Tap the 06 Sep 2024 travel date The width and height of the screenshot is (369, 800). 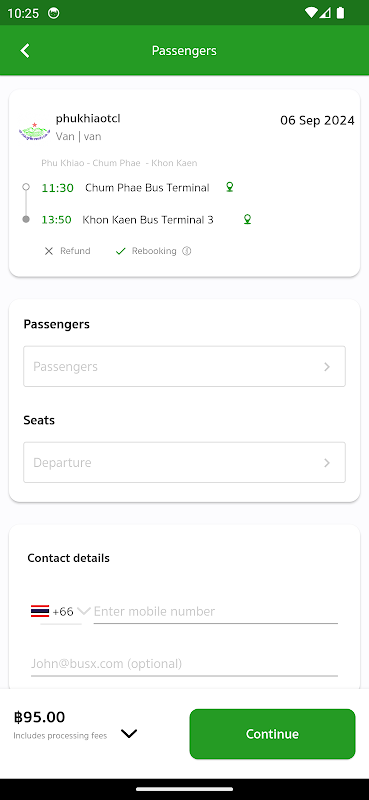click(317, 120)
